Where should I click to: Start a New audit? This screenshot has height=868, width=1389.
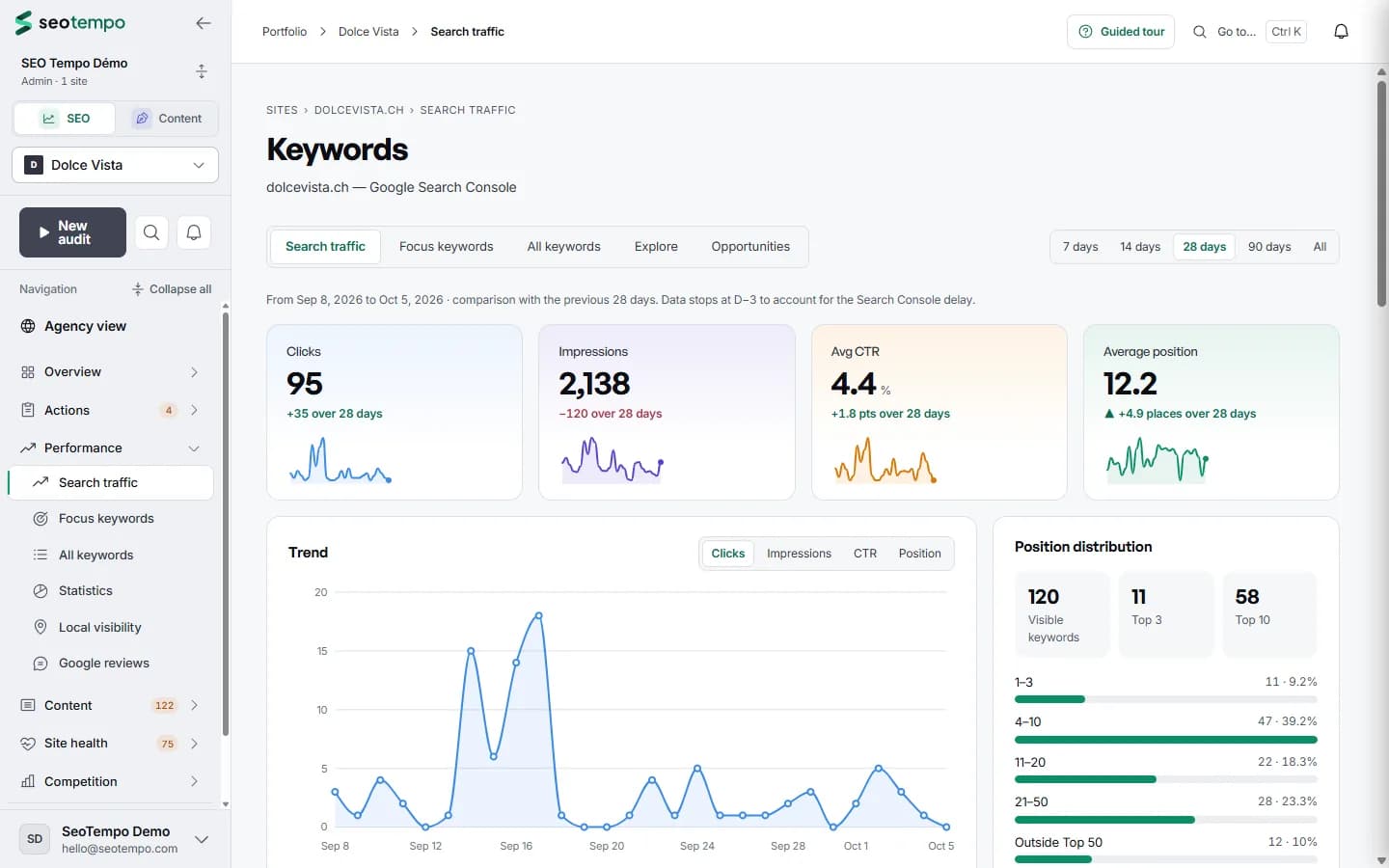click(x=72, y=232)
